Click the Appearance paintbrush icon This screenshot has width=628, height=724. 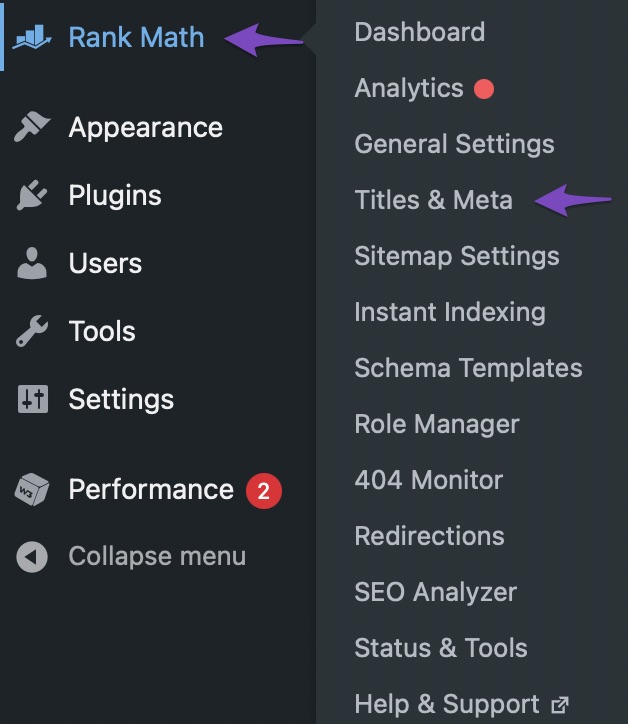[x=33, y=128]
